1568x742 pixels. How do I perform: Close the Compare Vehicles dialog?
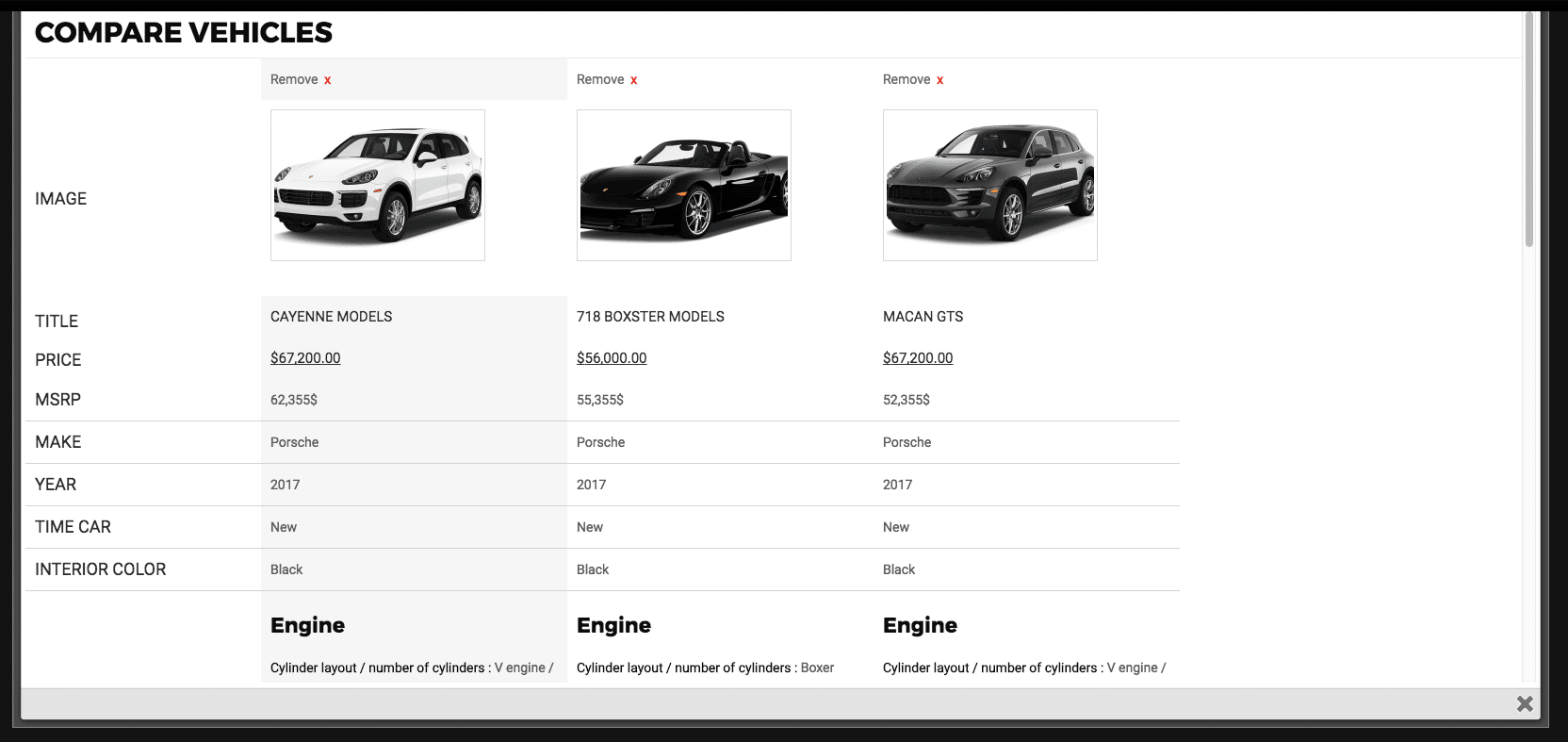[1525, 703]
